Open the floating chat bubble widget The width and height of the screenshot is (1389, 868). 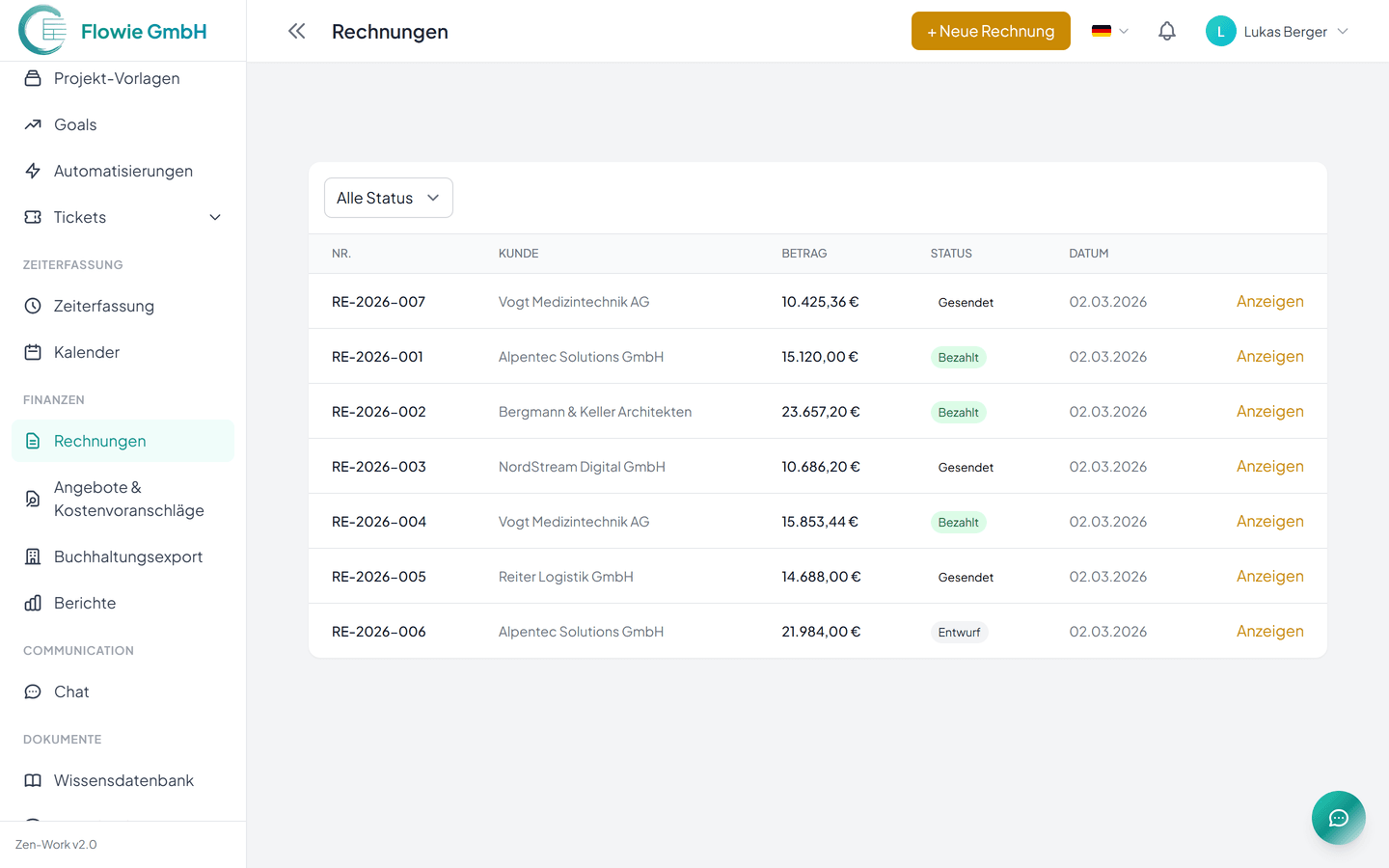pyautogui.click(x=1338, y=818)
